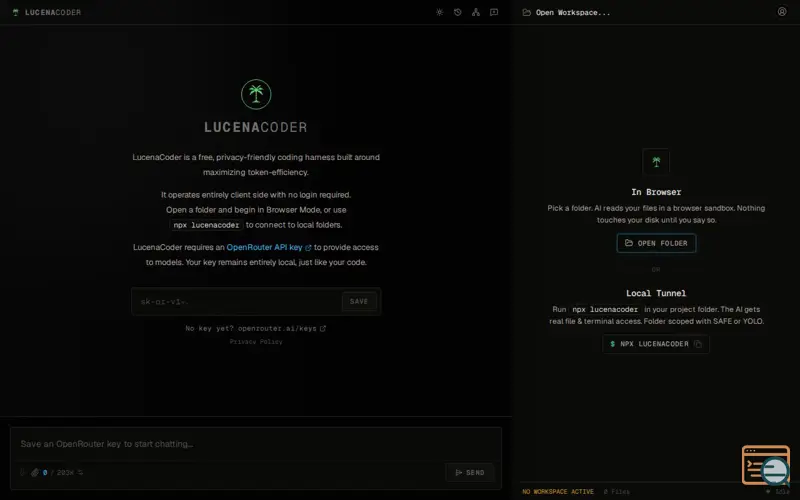Open the network tree diagram icon
Image resolution: width=800 pixels, height=500 pixels.
click(476, 12)
